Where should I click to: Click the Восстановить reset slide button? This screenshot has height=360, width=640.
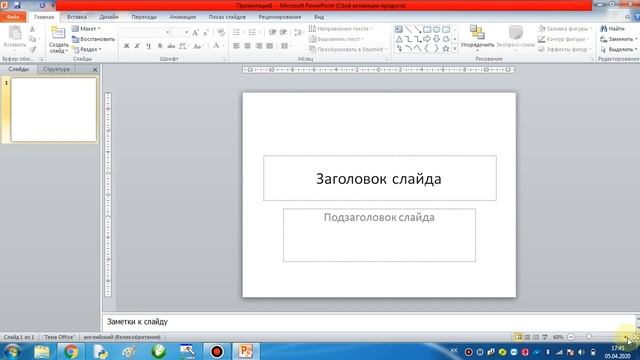click(93, 39)
